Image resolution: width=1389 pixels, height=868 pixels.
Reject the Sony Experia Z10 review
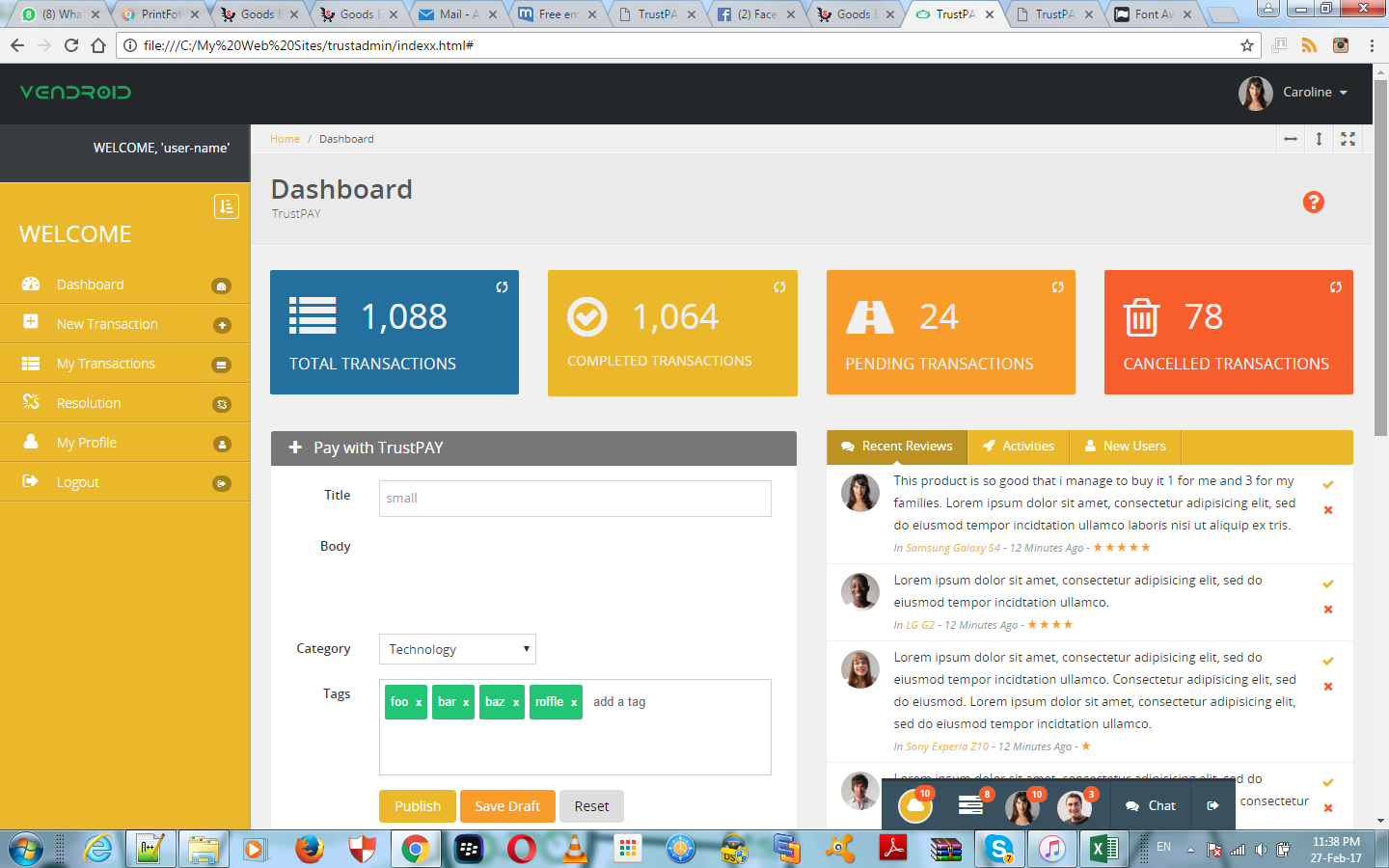pyautogui.click(x=1328, y=687)
